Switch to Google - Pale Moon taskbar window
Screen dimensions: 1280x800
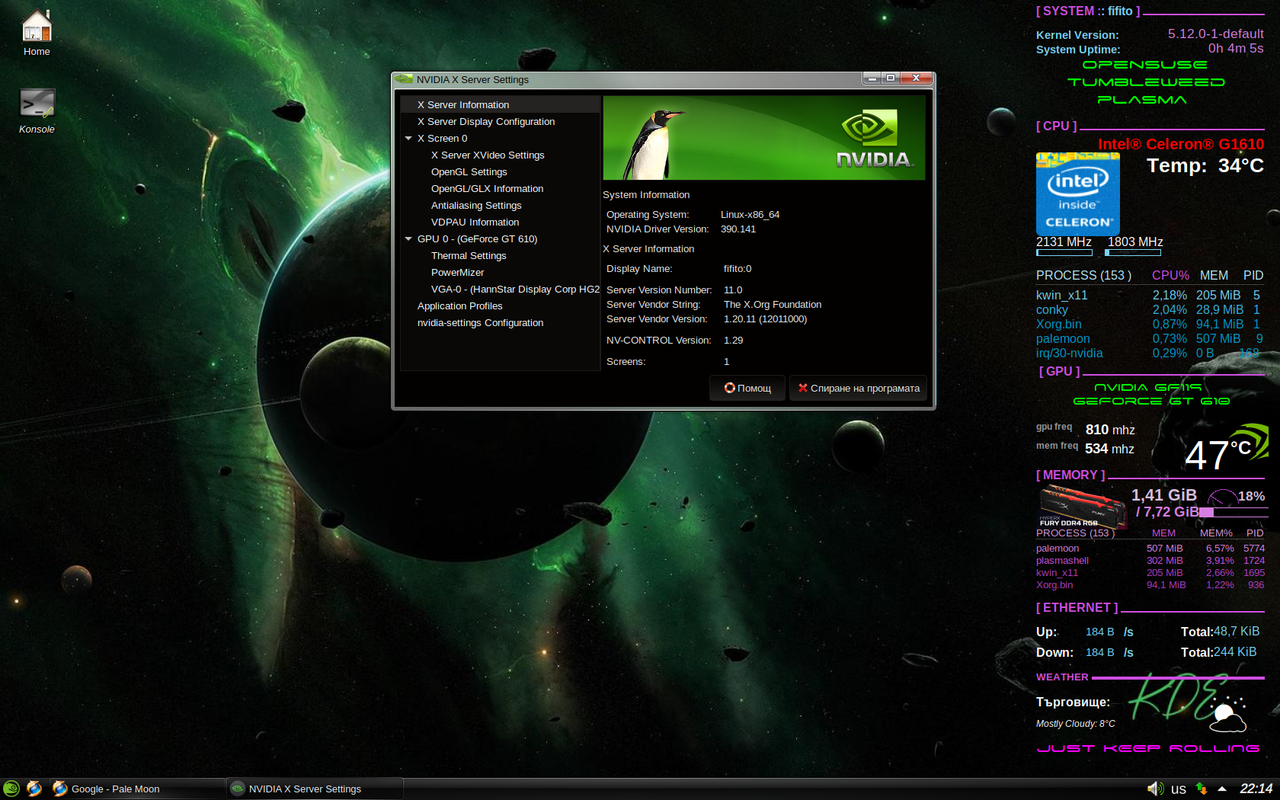click(136, 789)
